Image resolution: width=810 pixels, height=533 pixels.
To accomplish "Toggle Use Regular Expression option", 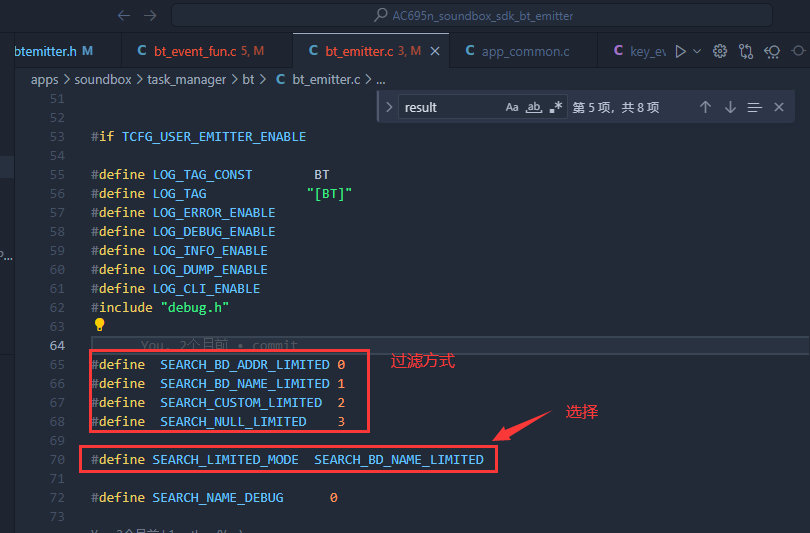I will click(x=556, y=107).
